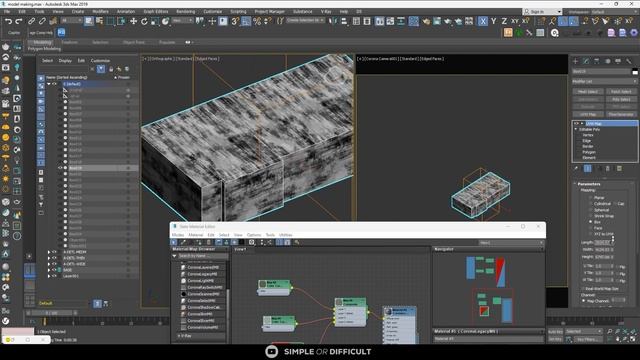Open the Hierarchy tab in command panel
The image size is (640, 360).
(x=597, y=61)
